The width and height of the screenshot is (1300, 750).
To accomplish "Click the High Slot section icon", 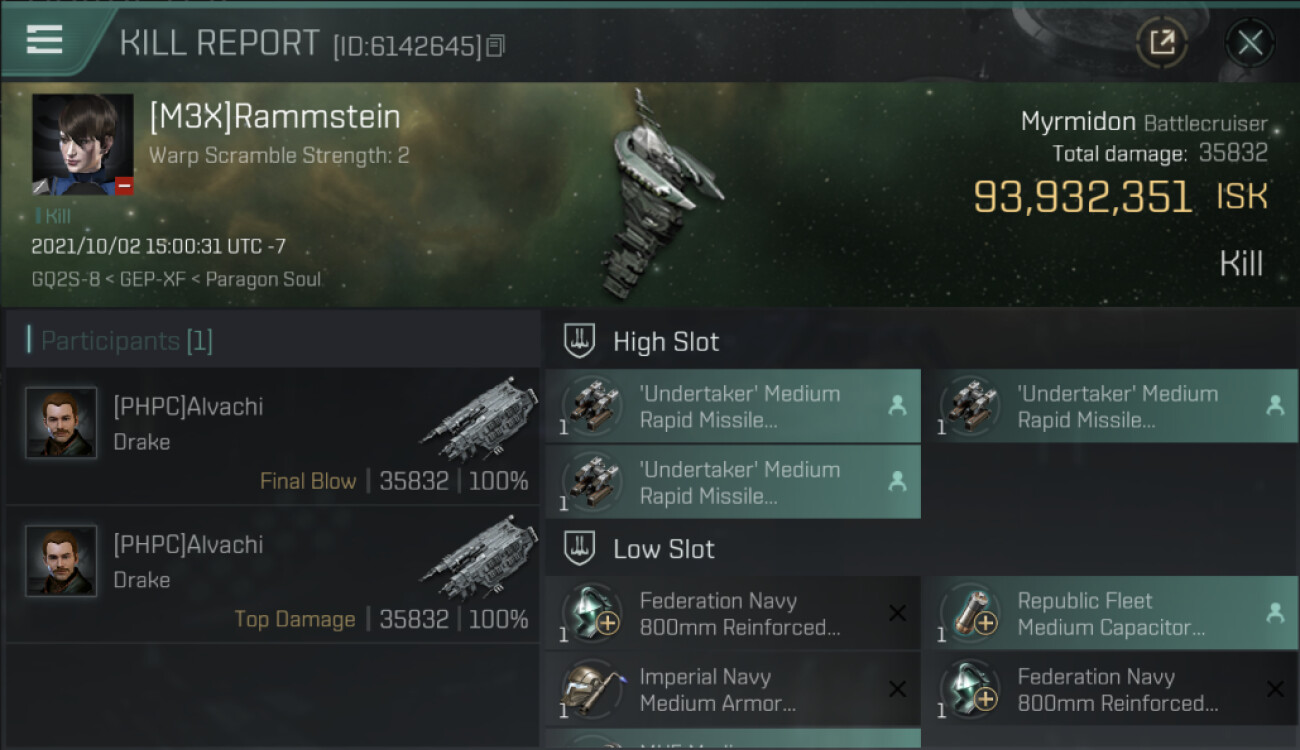I will pos(581,342).
